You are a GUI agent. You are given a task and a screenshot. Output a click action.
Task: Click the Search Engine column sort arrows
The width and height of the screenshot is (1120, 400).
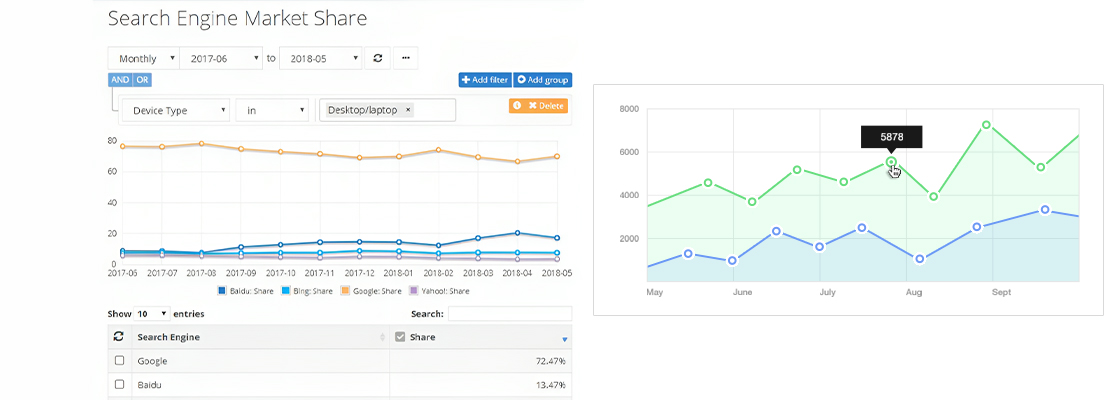381,337
